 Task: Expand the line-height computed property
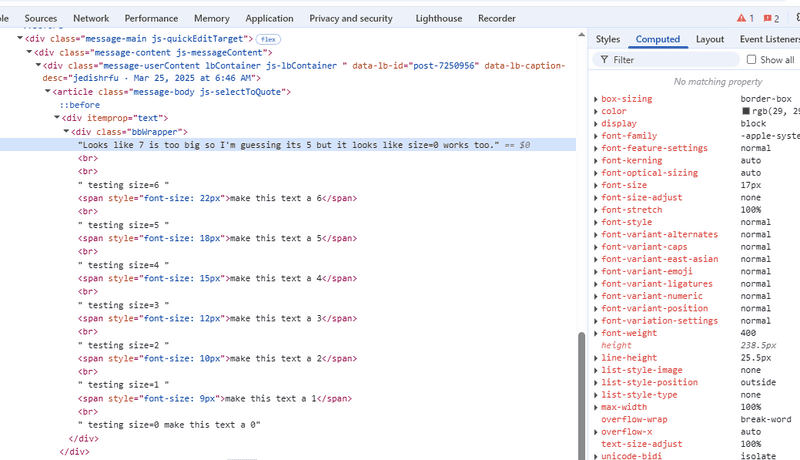click(595, 358)
